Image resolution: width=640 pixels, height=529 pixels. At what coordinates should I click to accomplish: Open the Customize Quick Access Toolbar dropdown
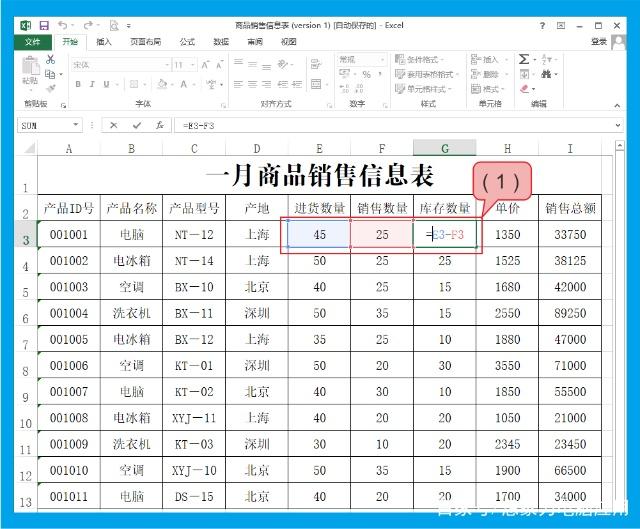(x=129, y=26)
